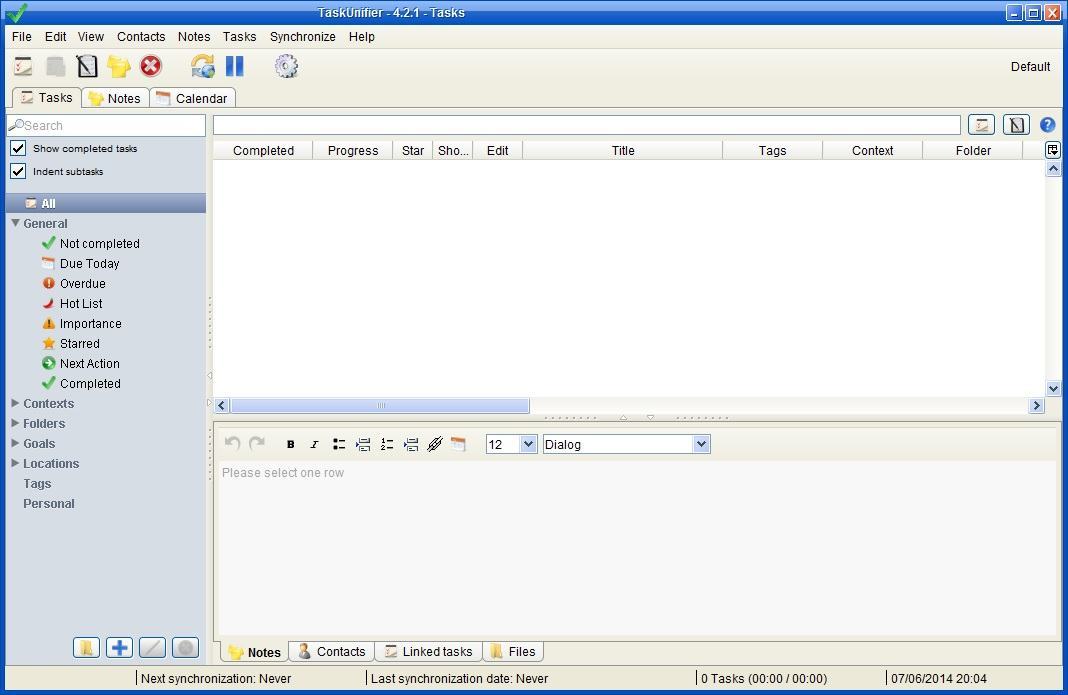Click the notepad-and-pen toolbar icon
The image size is (1068, 695).
(87, 66)
